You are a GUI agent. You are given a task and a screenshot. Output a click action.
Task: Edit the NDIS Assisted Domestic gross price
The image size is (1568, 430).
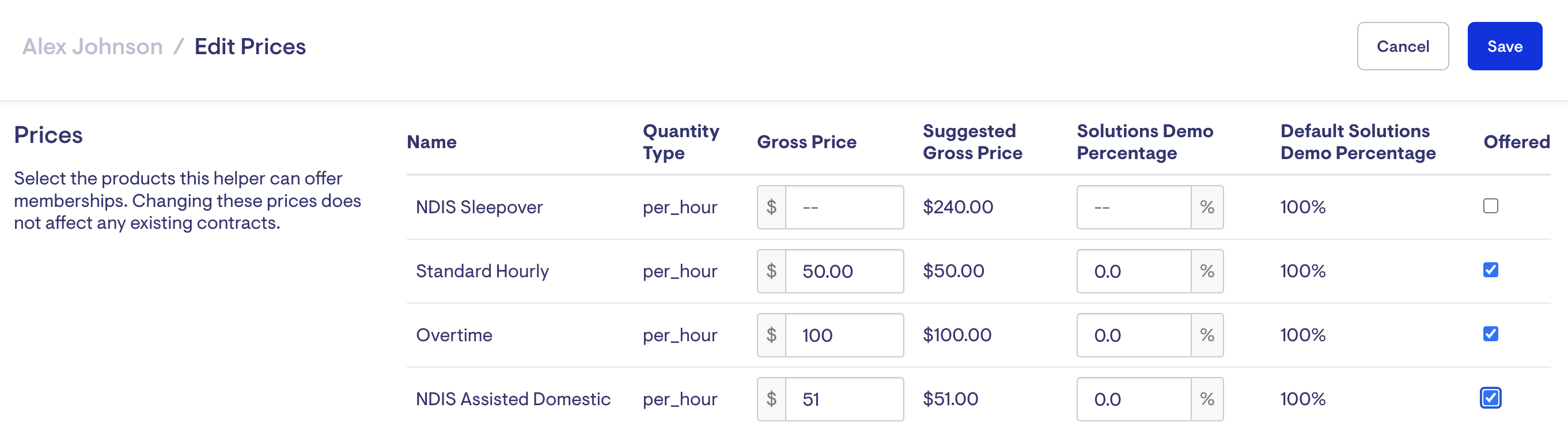tap(844, 399)
